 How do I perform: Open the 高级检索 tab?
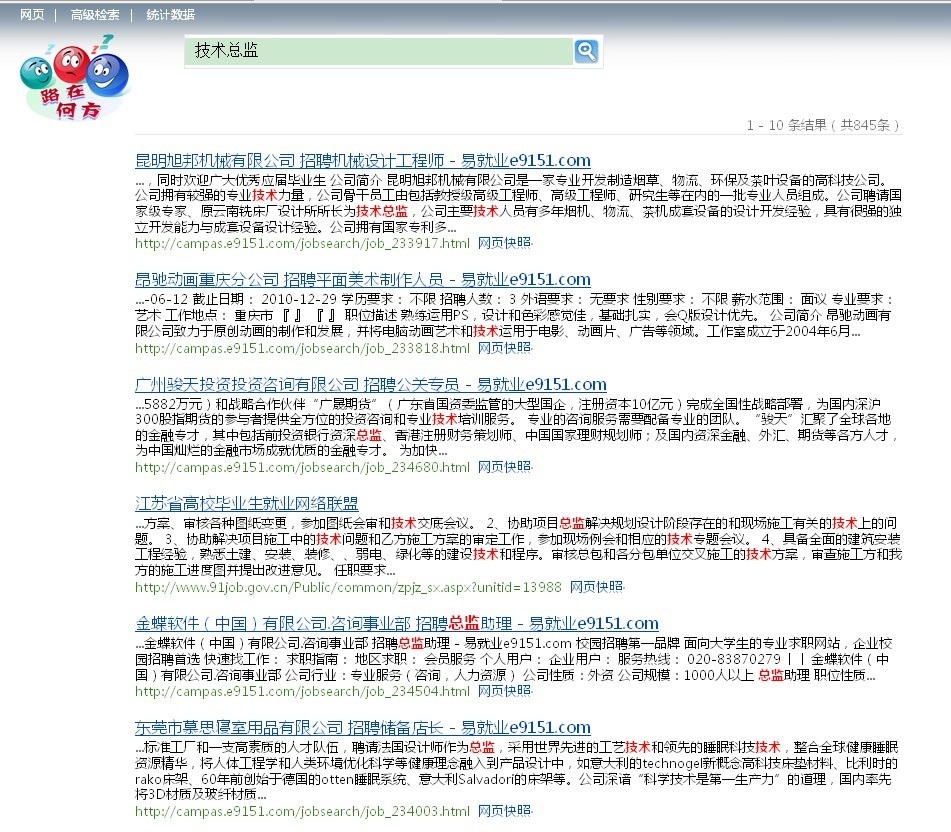pos(95,15)
